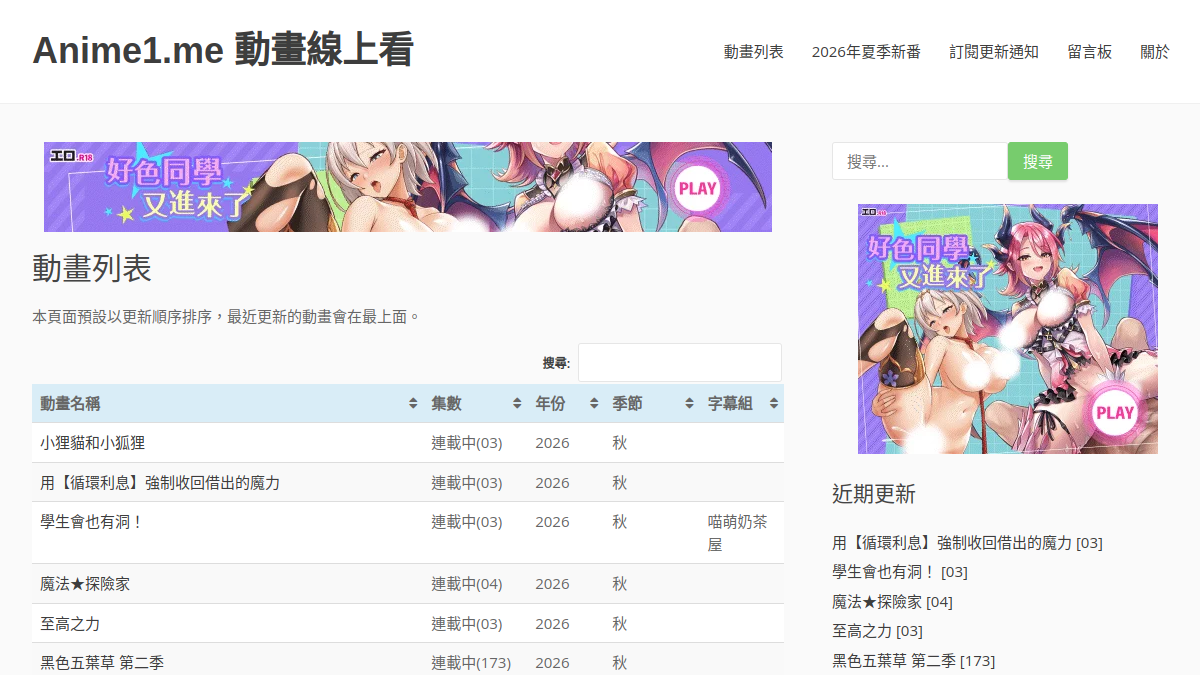This screenshot has height=675, width=1200.
Task: Open recent update 用【循環利息】強制收回借出的魔力 [03]
Action: [967, 543]
